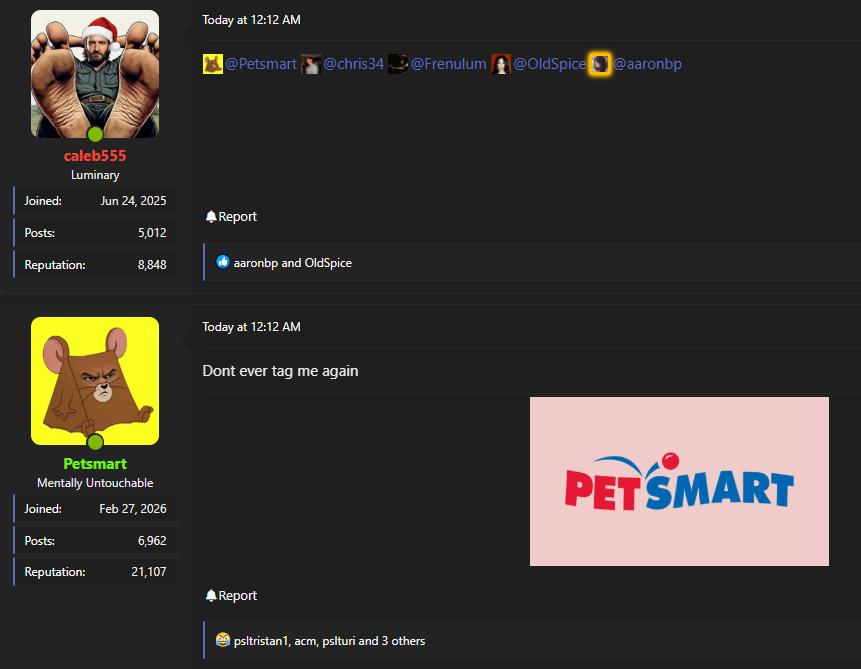Click the laughing emoji reaction icon
861x669 pixels.
pos(223,640)
